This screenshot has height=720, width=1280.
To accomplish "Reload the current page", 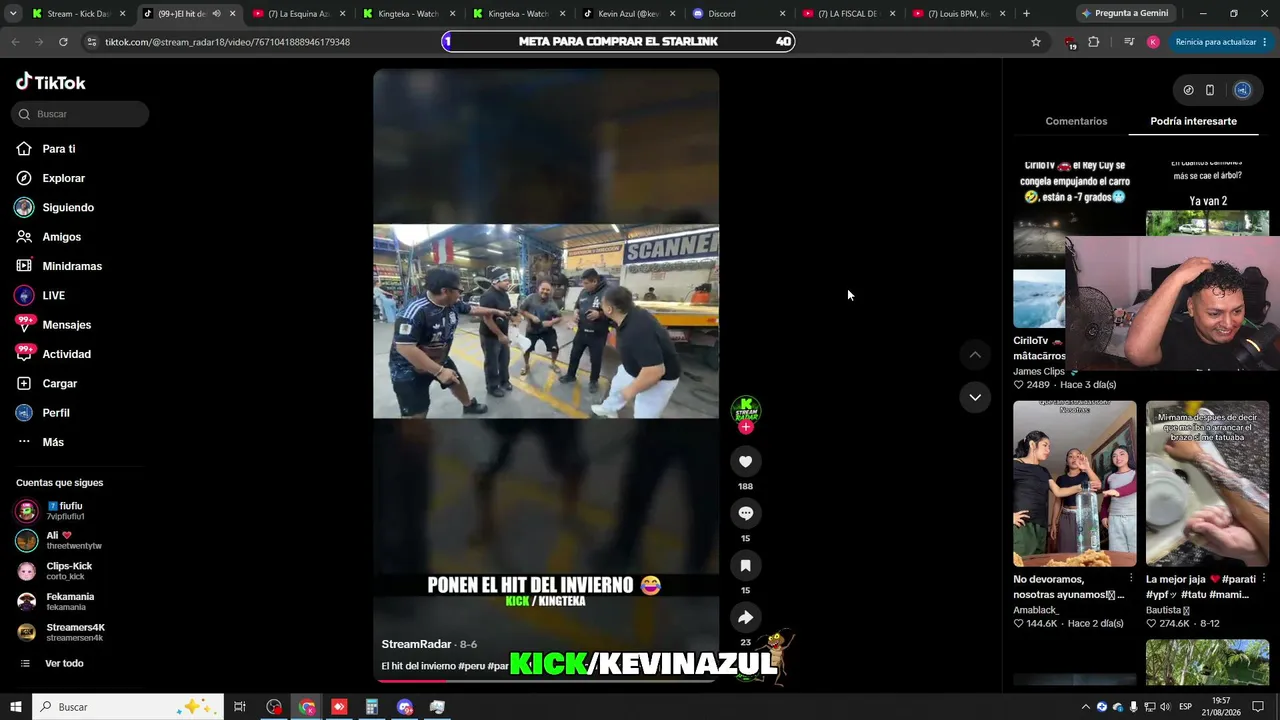I will coord(63,42).
